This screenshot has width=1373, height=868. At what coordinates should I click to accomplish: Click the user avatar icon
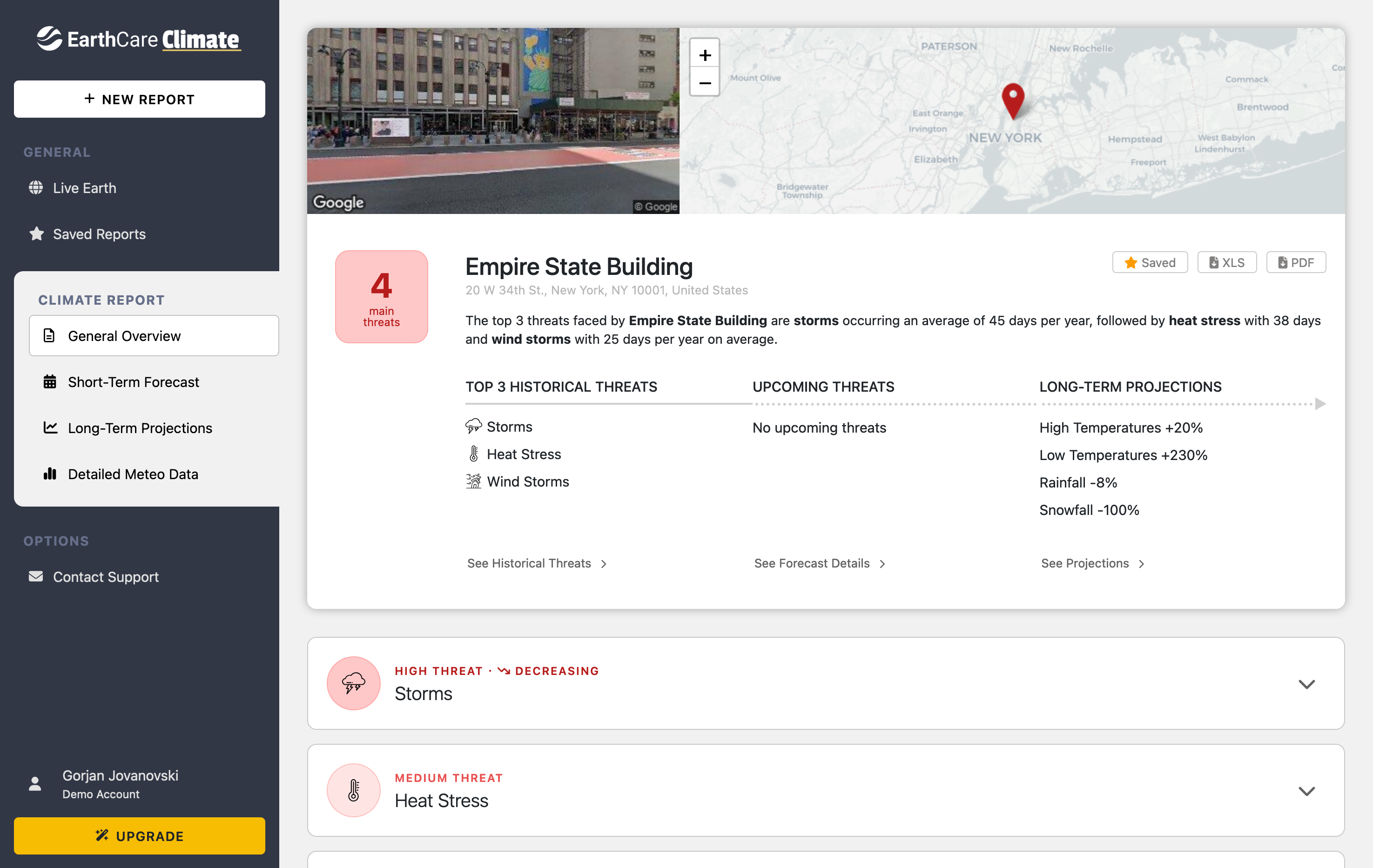35,784
